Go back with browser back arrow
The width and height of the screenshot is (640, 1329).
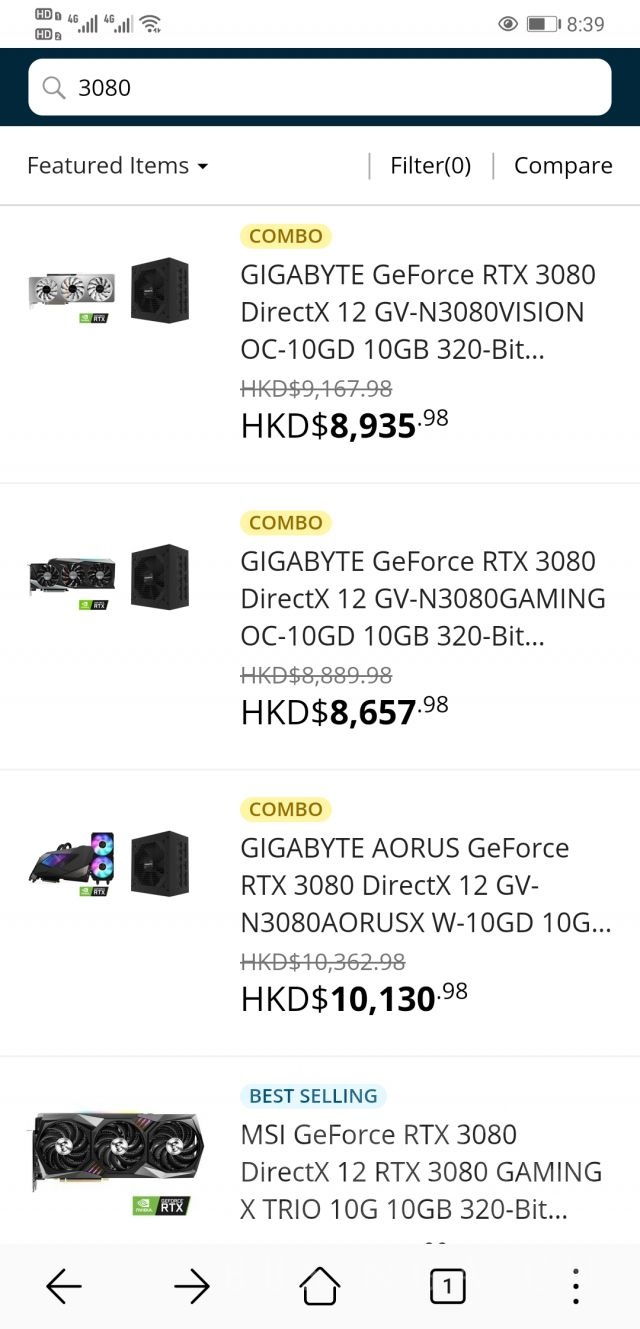tap(64, 1287)
